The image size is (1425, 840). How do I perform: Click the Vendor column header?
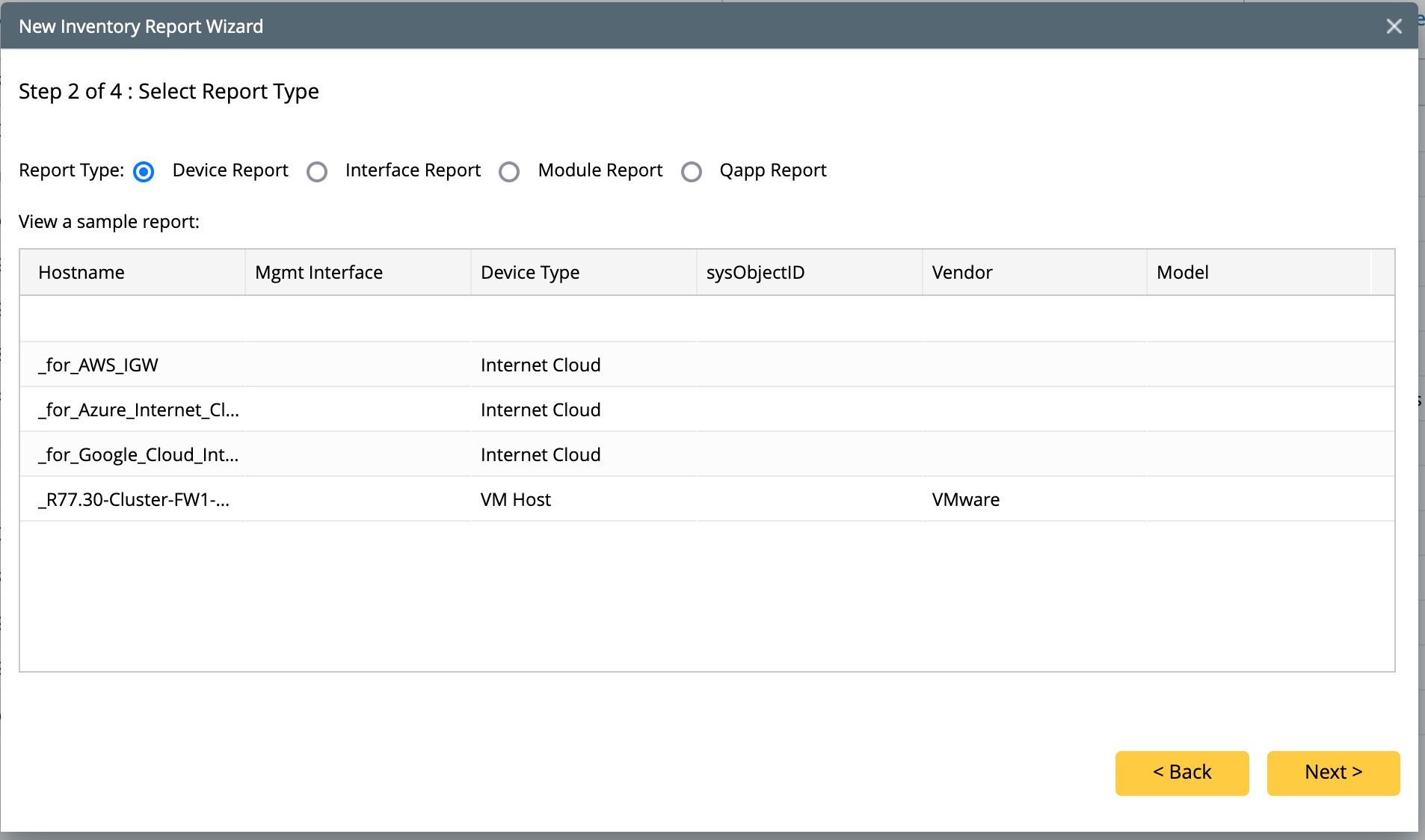click(x=961, y=273)
